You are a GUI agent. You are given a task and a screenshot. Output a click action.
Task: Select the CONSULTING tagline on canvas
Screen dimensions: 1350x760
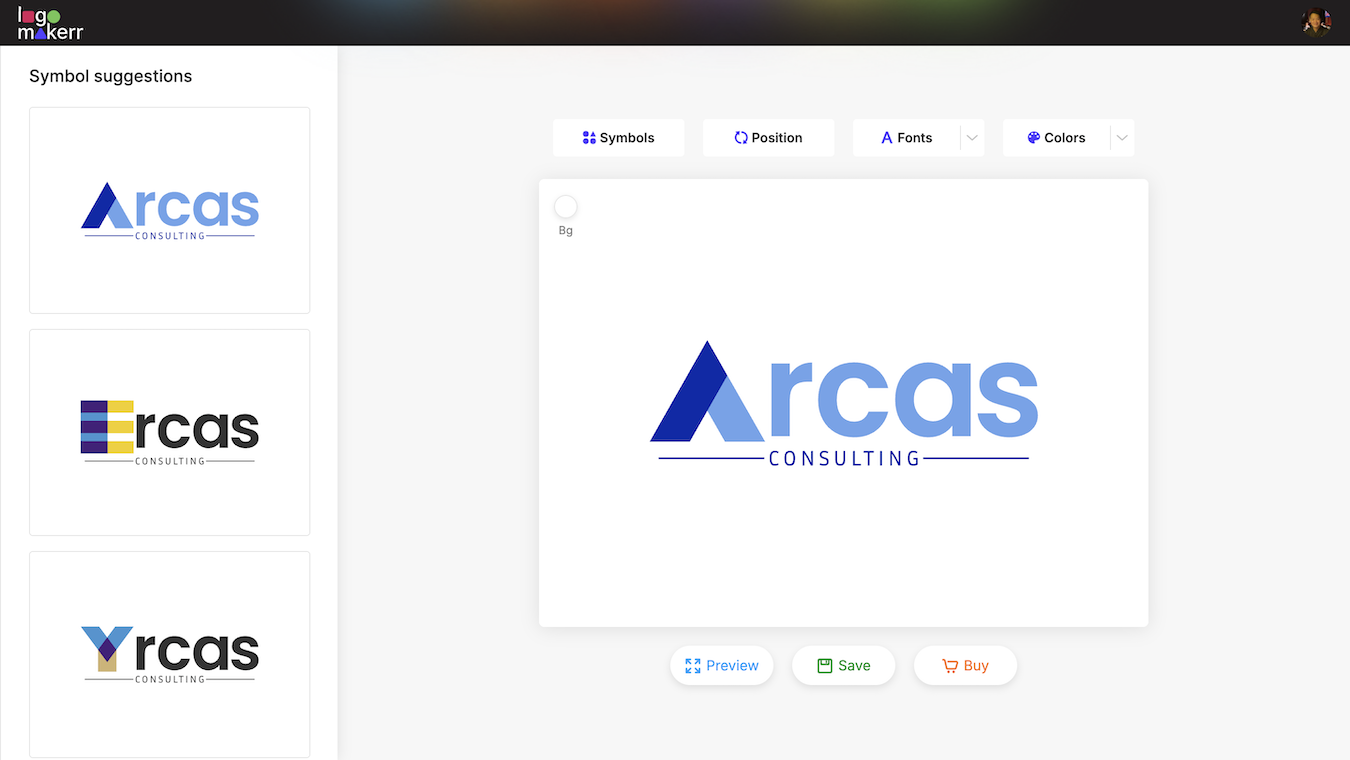[x=844, y=459]
